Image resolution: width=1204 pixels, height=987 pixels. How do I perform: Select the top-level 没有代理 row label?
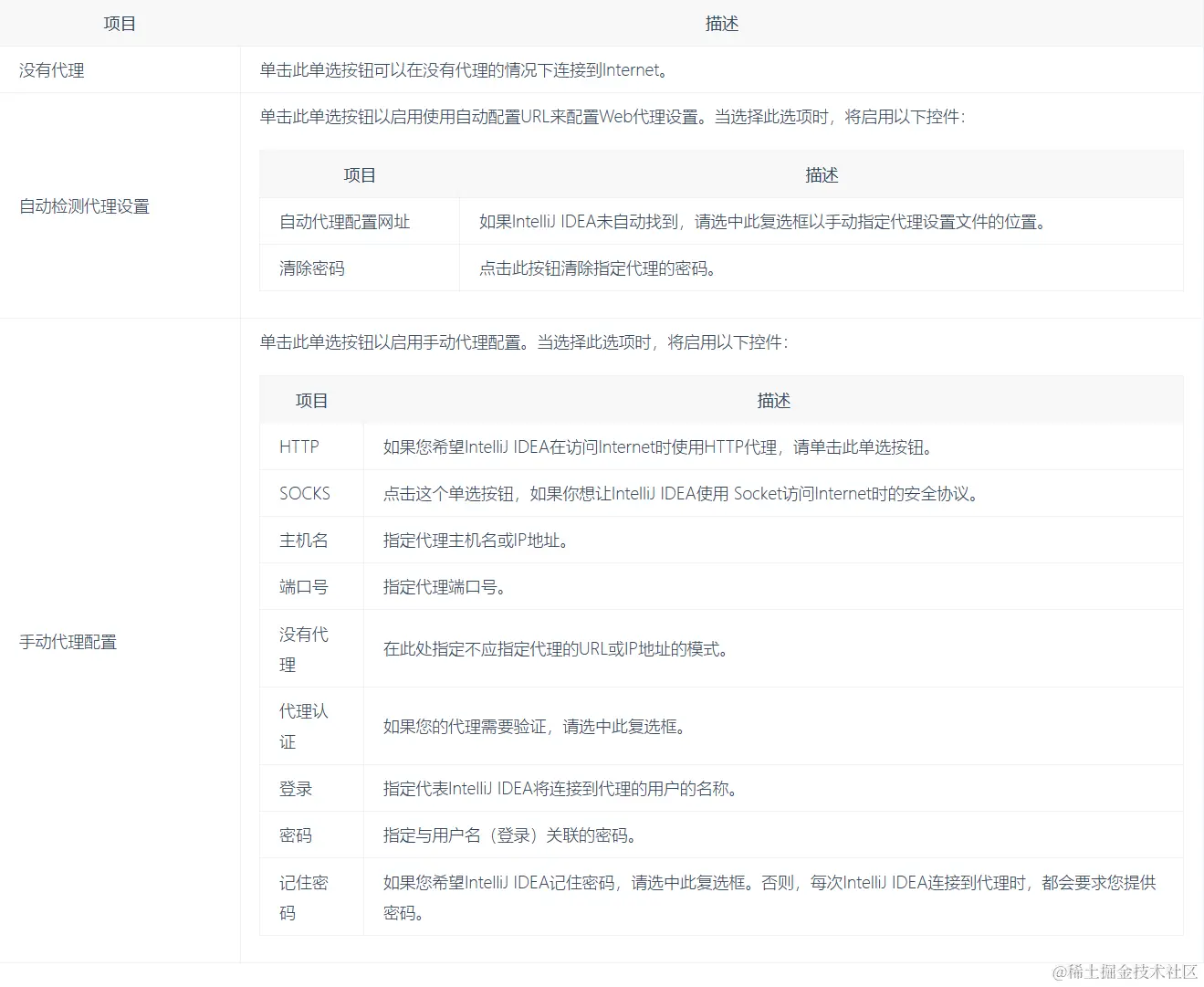[52, 70]
